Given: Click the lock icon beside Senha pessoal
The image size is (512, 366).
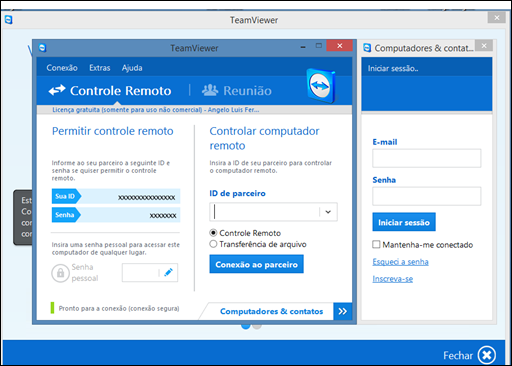Looking at the screenshot, I should click(60, 273).
